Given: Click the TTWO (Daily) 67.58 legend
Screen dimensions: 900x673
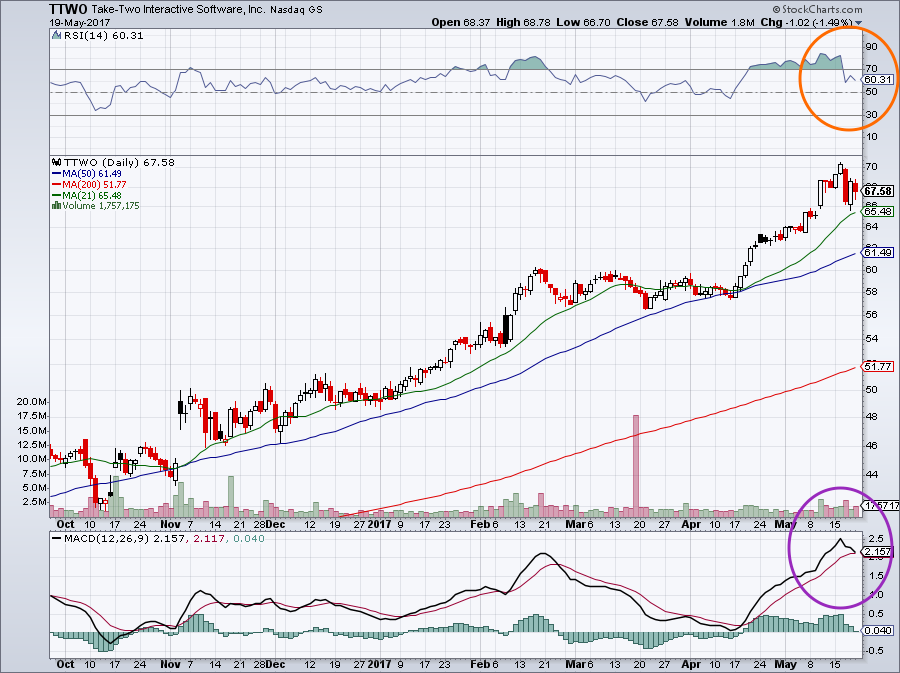Looking at the screenshot, I should (119, 162).
